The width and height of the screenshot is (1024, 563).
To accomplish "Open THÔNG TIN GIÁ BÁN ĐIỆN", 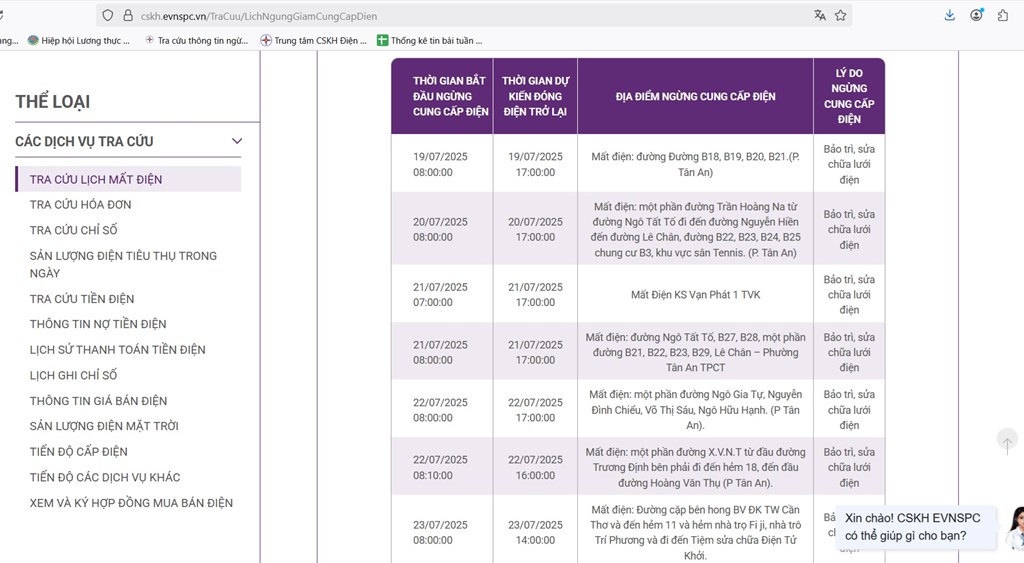I will click(98, 400).
